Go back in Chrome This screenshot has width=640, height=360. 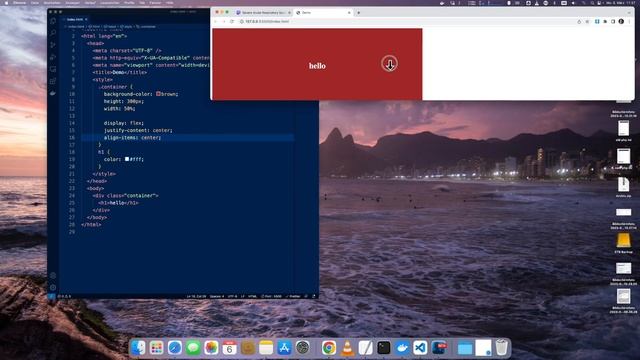(x=216, y=21)
